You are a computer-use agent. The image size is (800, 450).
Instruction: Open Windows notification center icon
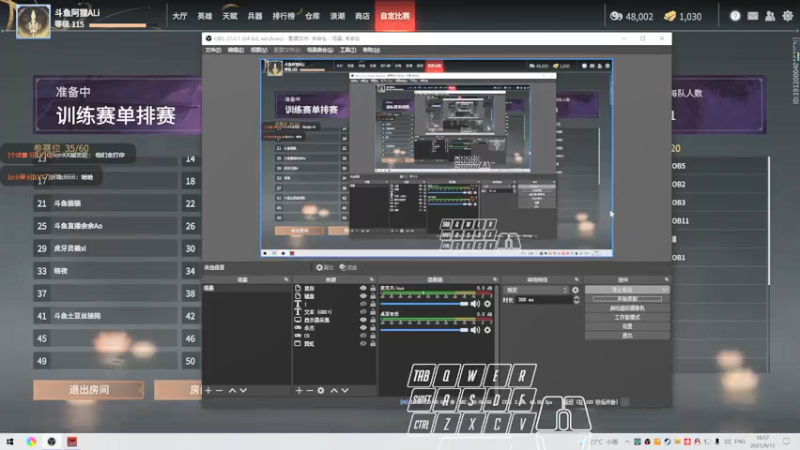click(787, 441)
